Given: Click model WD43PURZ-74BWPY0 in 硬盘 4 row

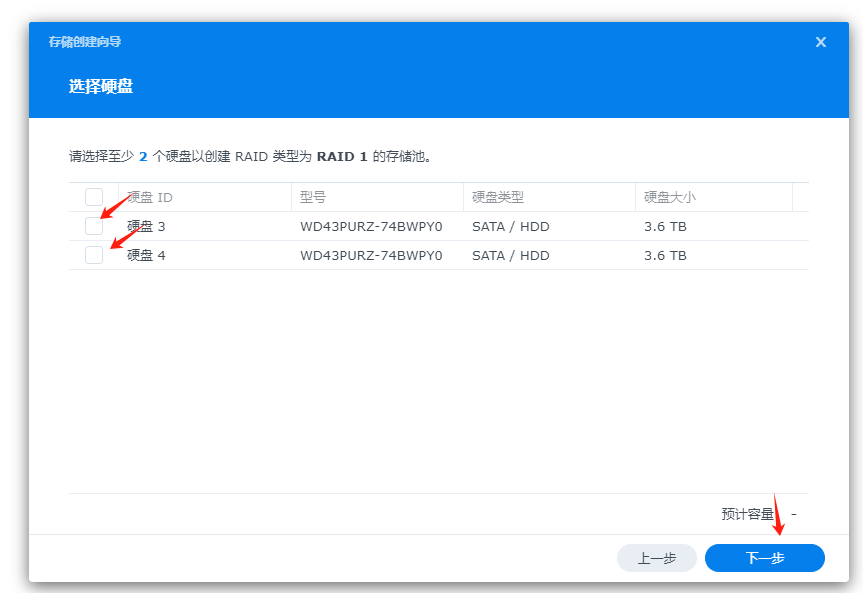Looking at the screenshot, I should pos(371,255).
